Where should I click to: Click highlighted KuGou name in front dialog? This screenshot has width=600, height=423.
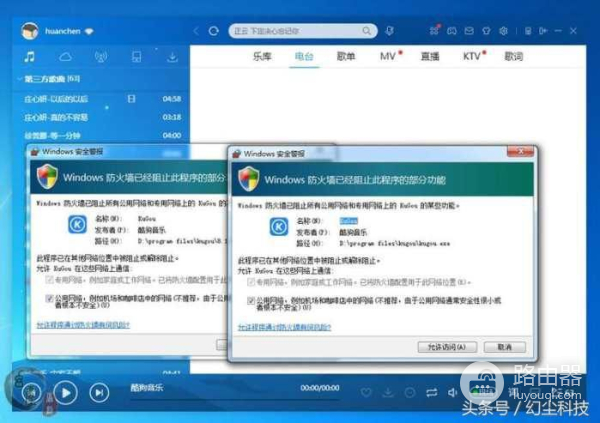(x=348, y=221)
